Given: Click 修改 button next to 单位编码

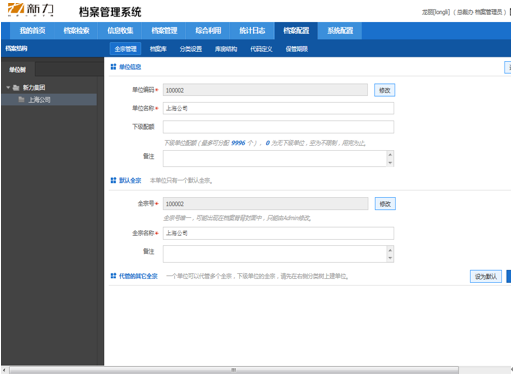Looking at the screenshot, I should [x=385, y=90].
